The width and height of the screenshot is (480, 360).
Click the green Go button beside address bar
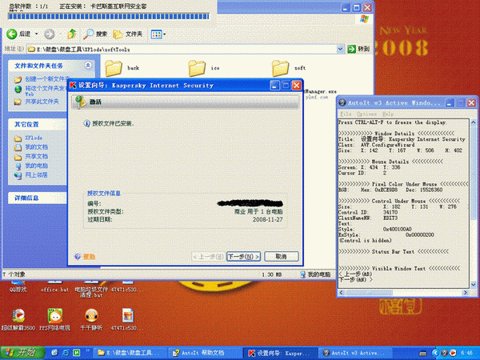[358, 49]
